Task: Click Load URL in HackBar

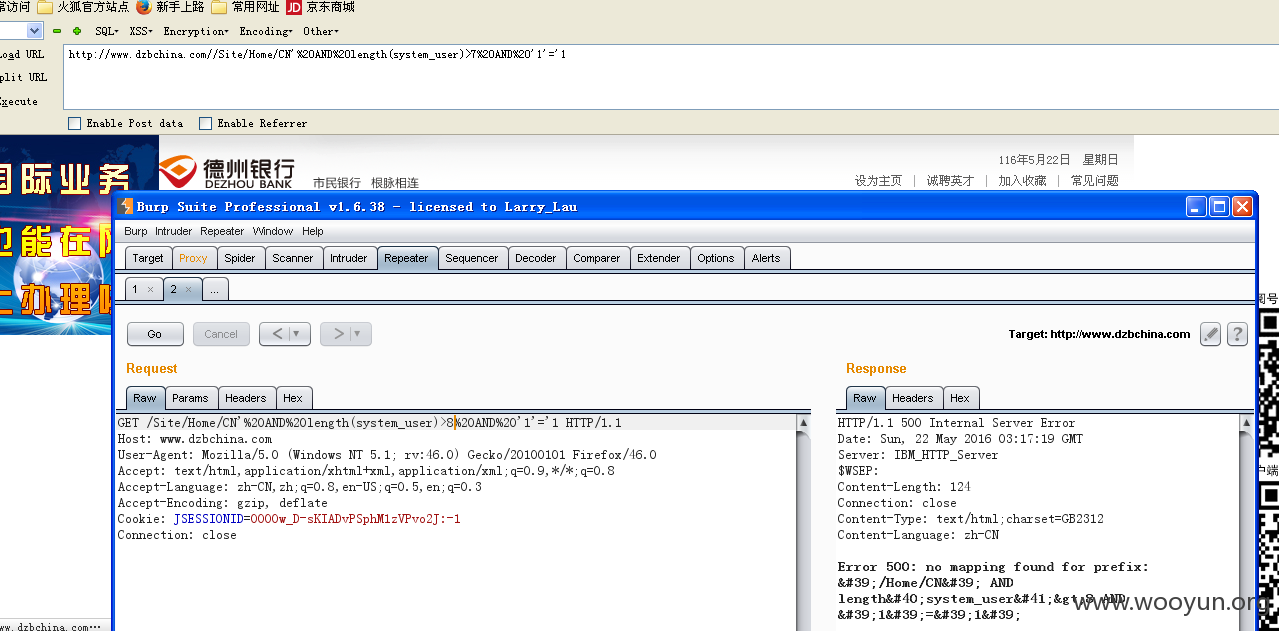Action: click(22, 55)
